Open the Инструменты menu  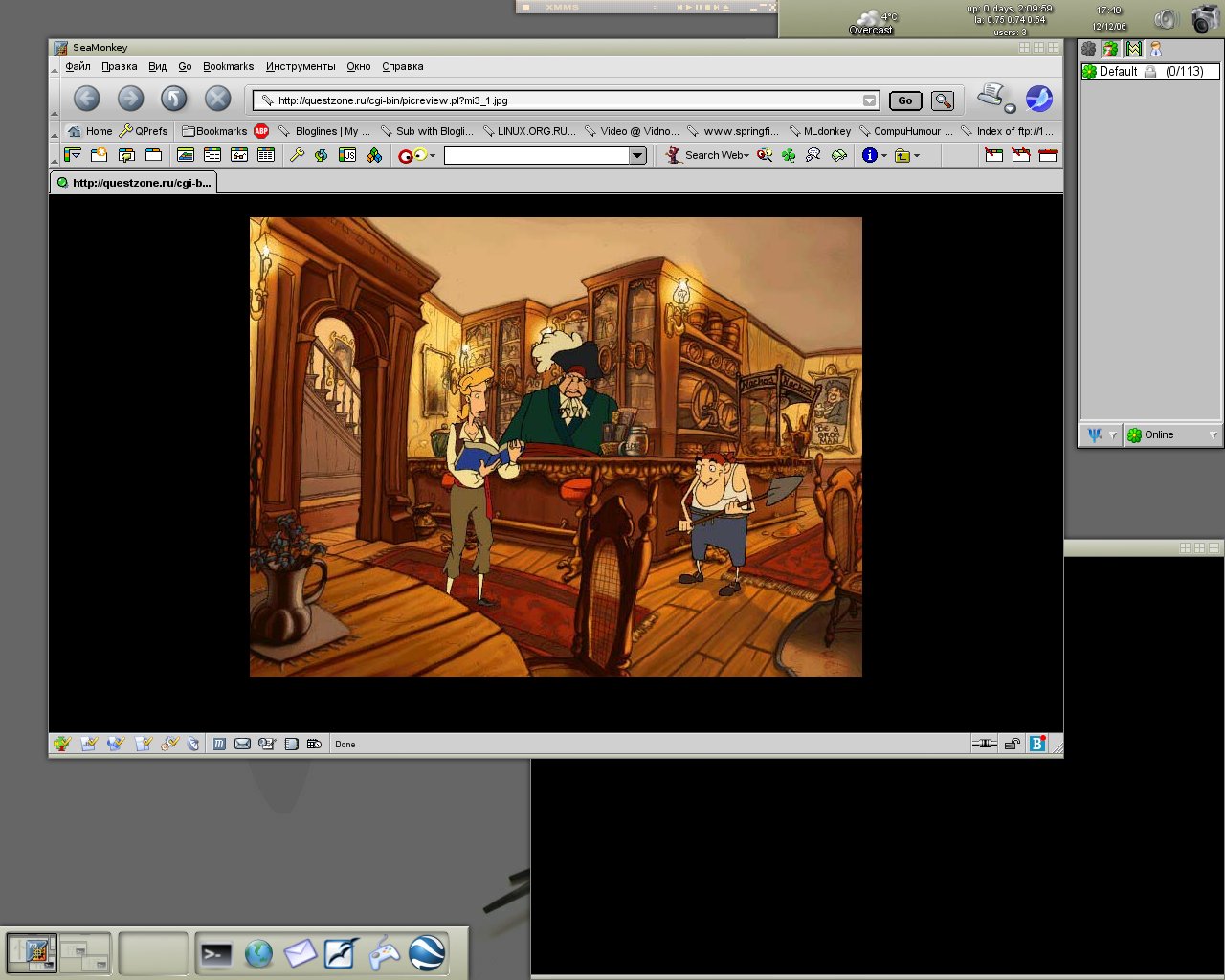[x=301, y=66]
